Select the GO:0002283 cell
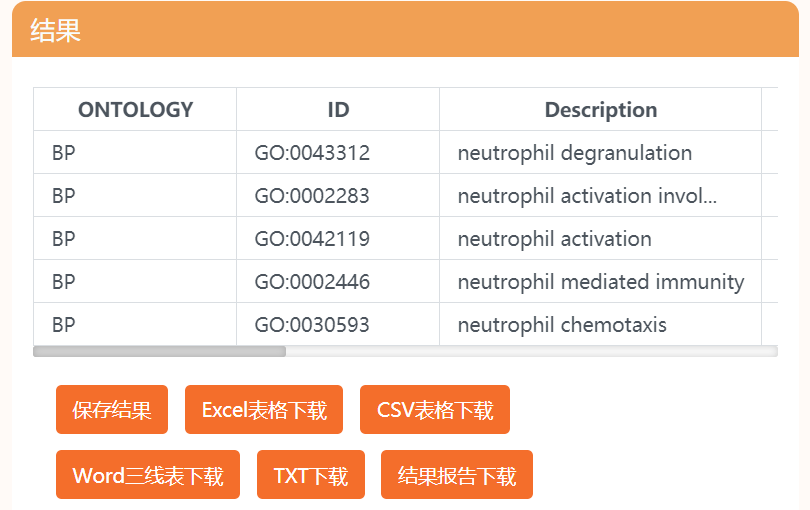 312,196
